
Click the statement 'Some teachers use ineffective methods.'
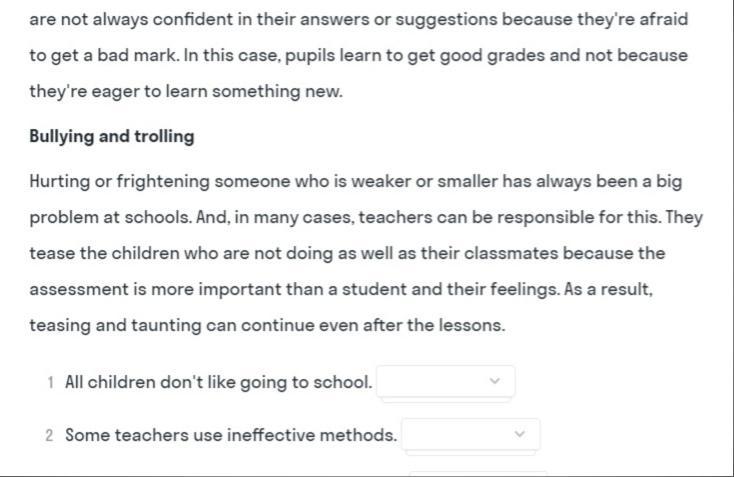pyautogui.click(x=231, y=435)
